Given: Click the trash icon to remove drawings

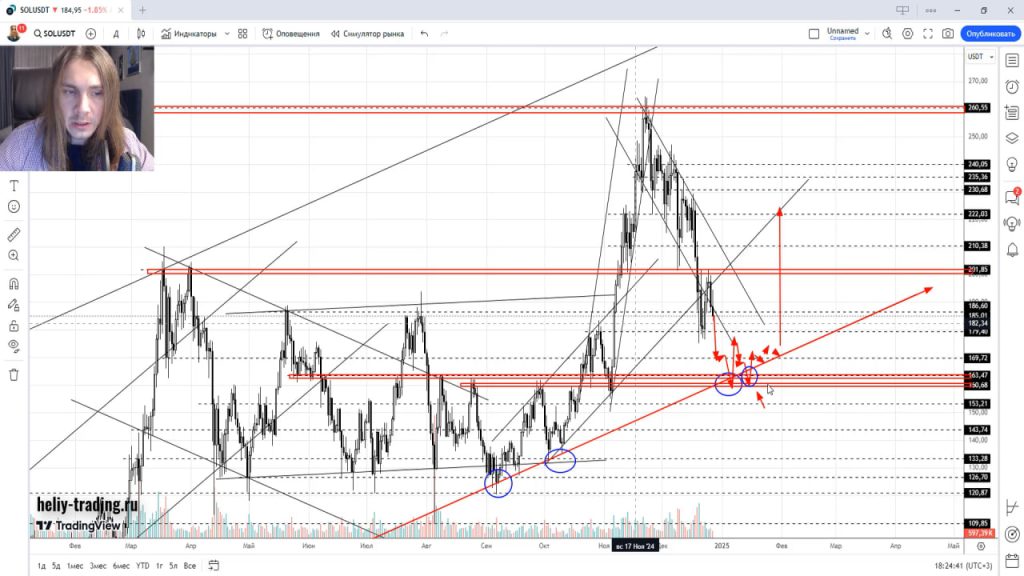Looking at the screenshot, I should [x=14, y=375].
